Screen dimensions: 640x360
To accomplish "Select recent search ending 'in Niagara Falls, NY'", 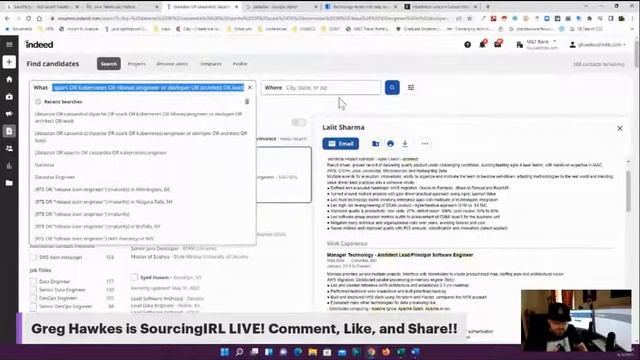I will click(104, 202).
